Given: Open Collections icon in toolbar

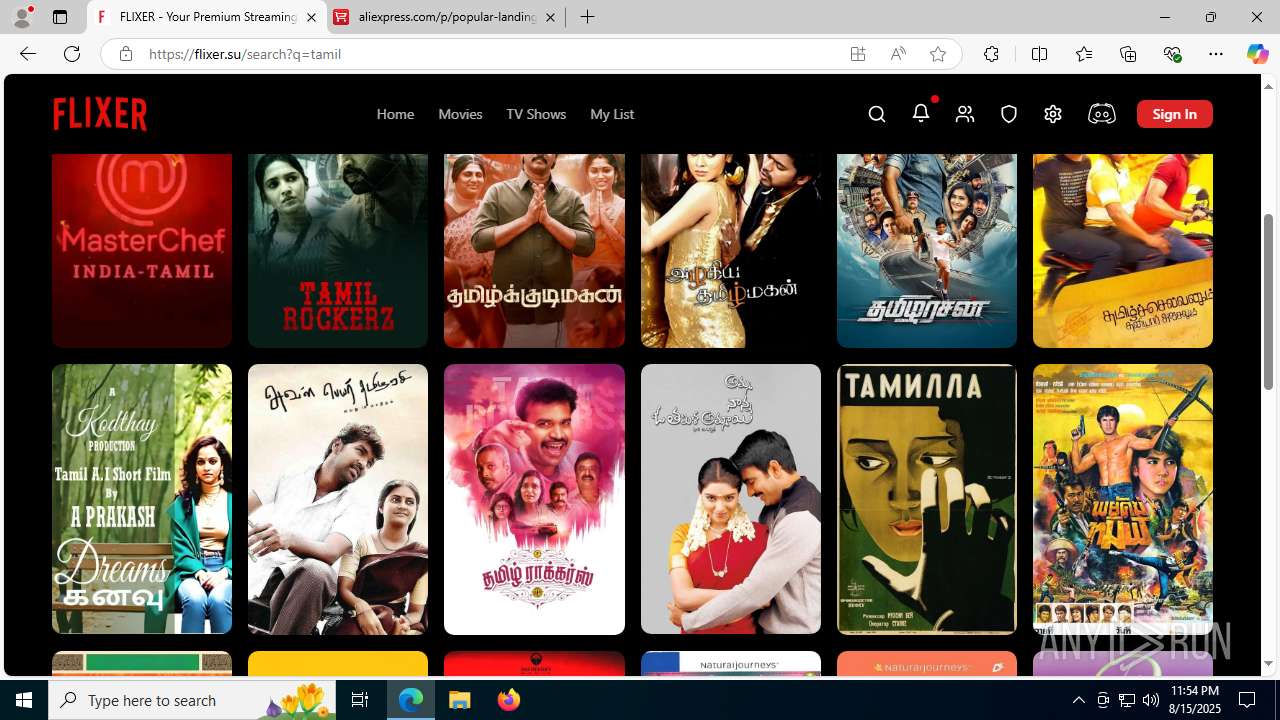Looking at the screenshot, I should 1128,54.
